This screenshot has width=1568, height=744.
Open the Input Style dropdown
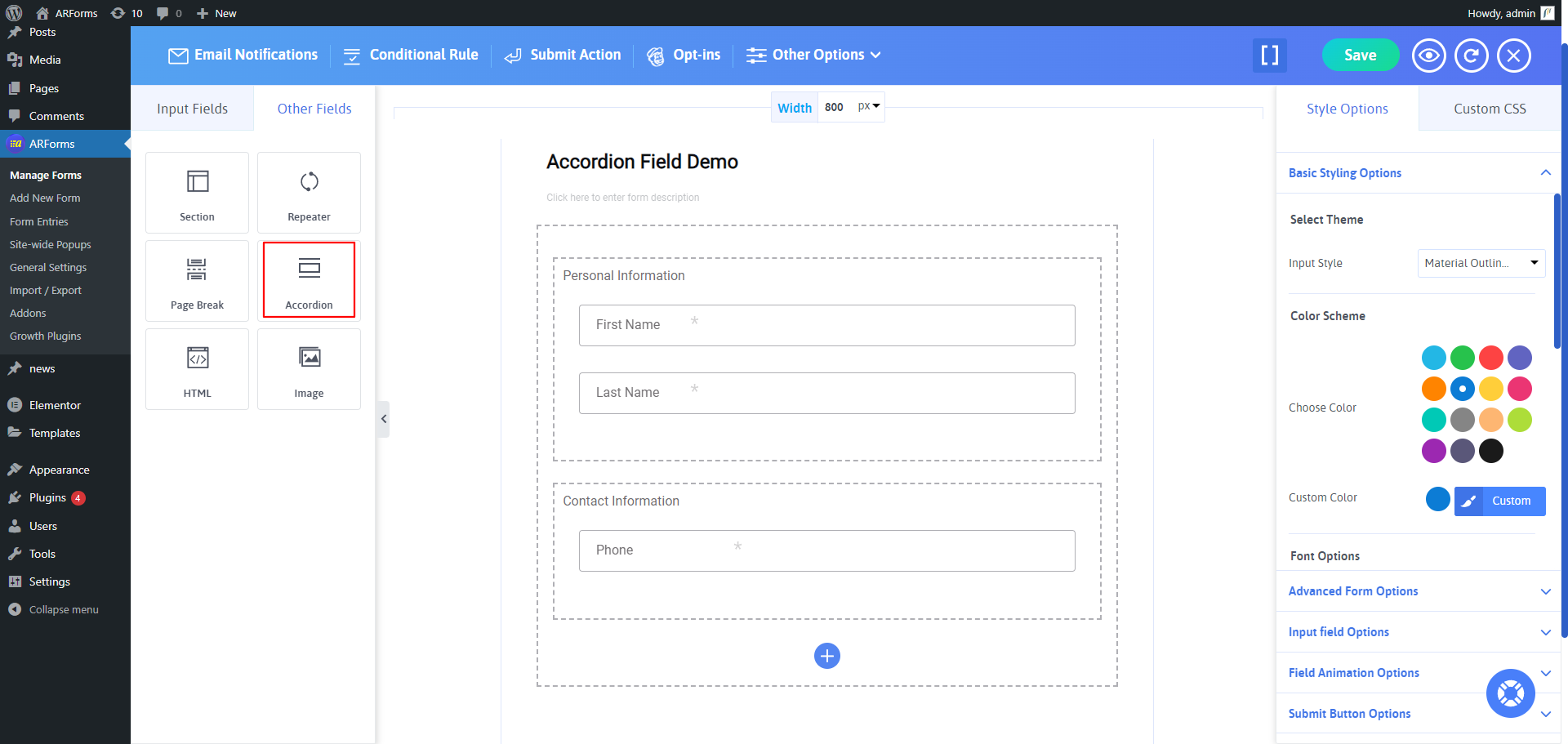click(x=1481, y=263)
